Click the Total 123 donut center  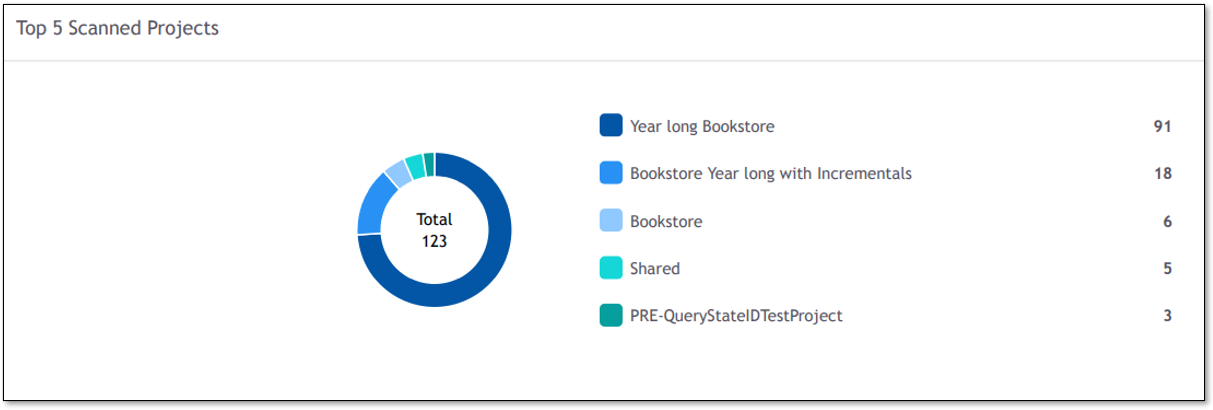[x=434, y=230]
